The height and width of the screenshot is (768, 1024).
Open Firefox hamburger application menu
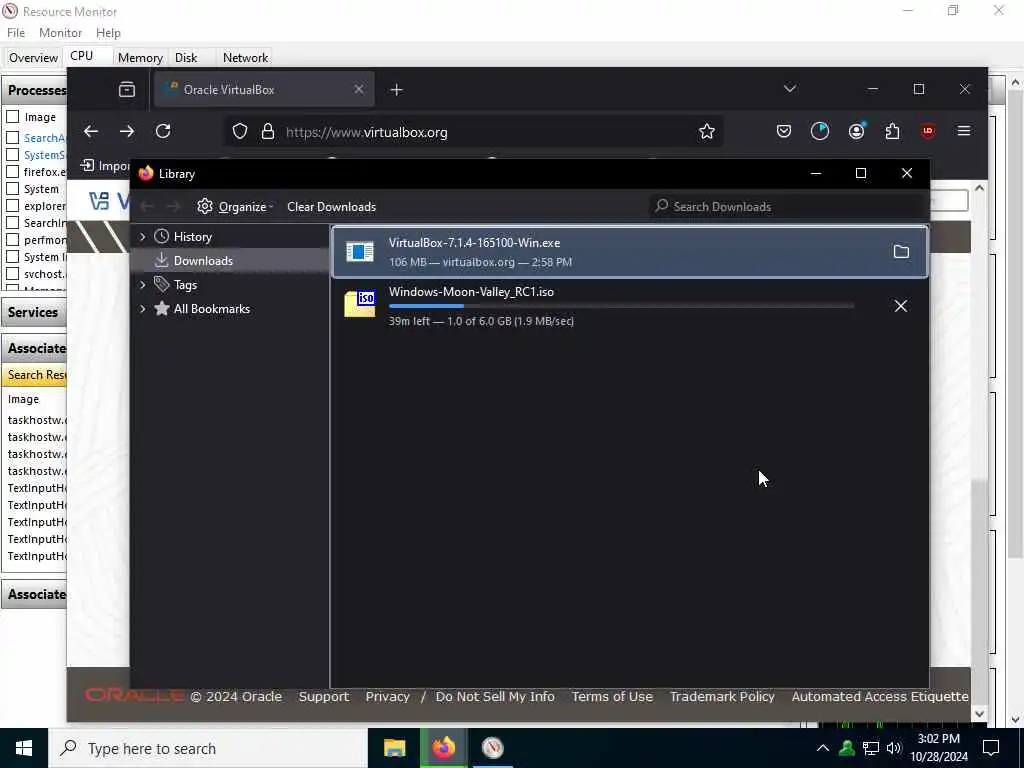coord(964,131)
